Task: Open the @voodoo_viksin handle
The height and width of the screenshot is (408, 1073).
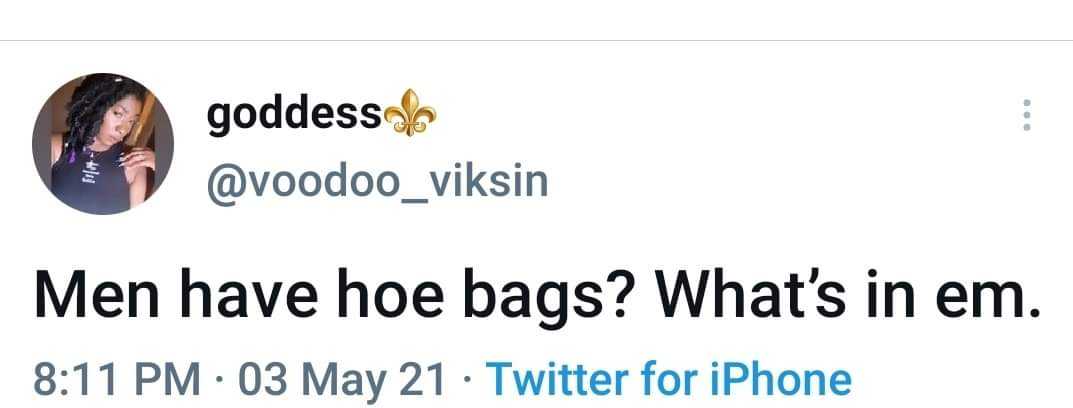Action: point(377,181)
